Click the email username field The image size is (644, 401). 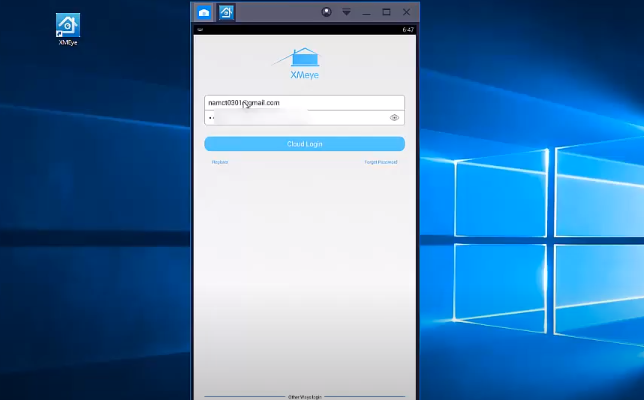(304, 103)
